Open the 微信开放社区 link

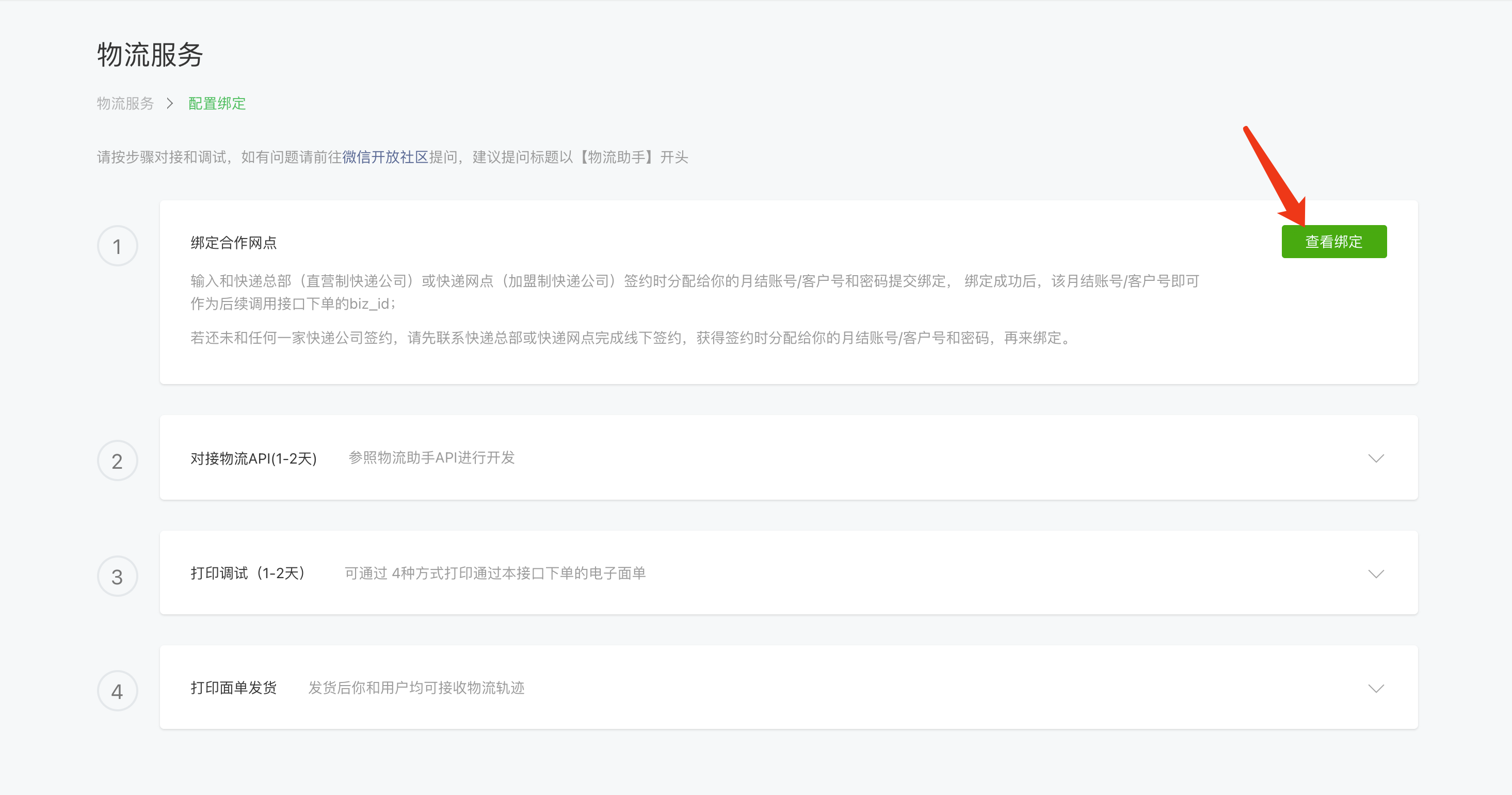point(385,157)
